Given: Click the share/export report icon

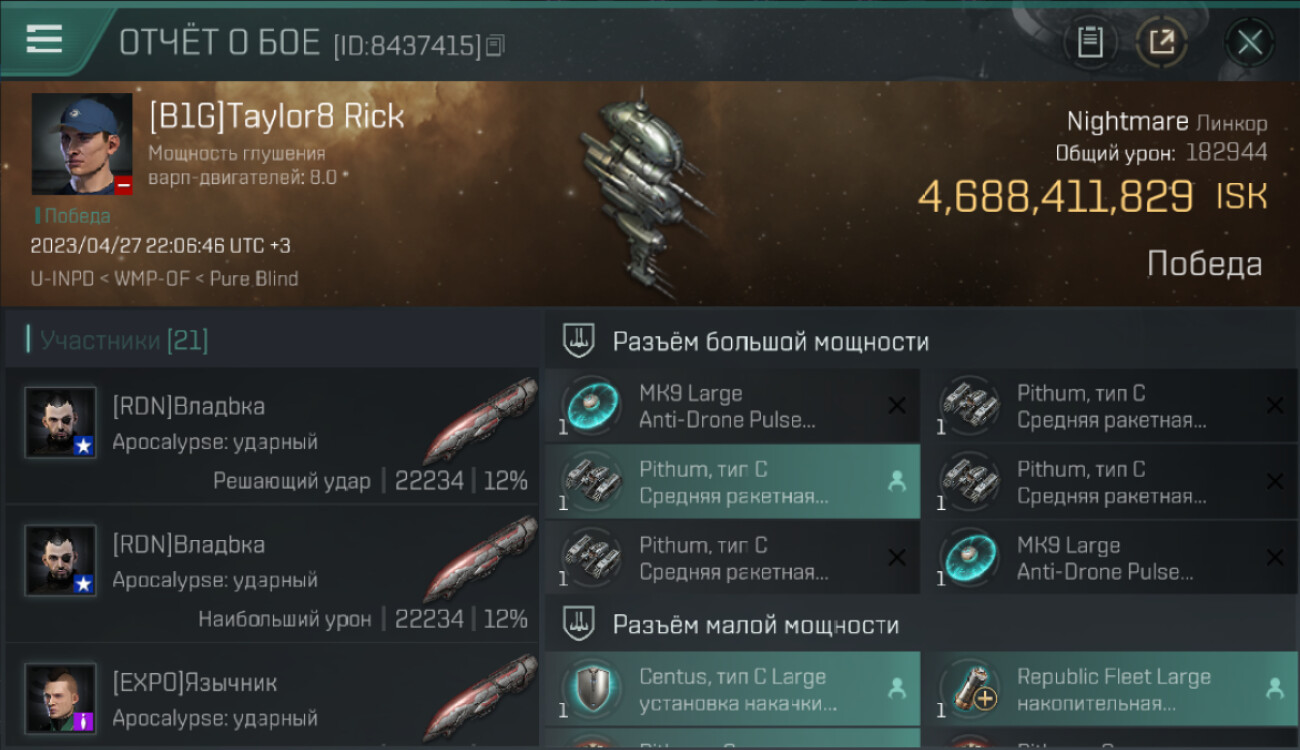Looking at the screenshot, I should [1162, 42].
